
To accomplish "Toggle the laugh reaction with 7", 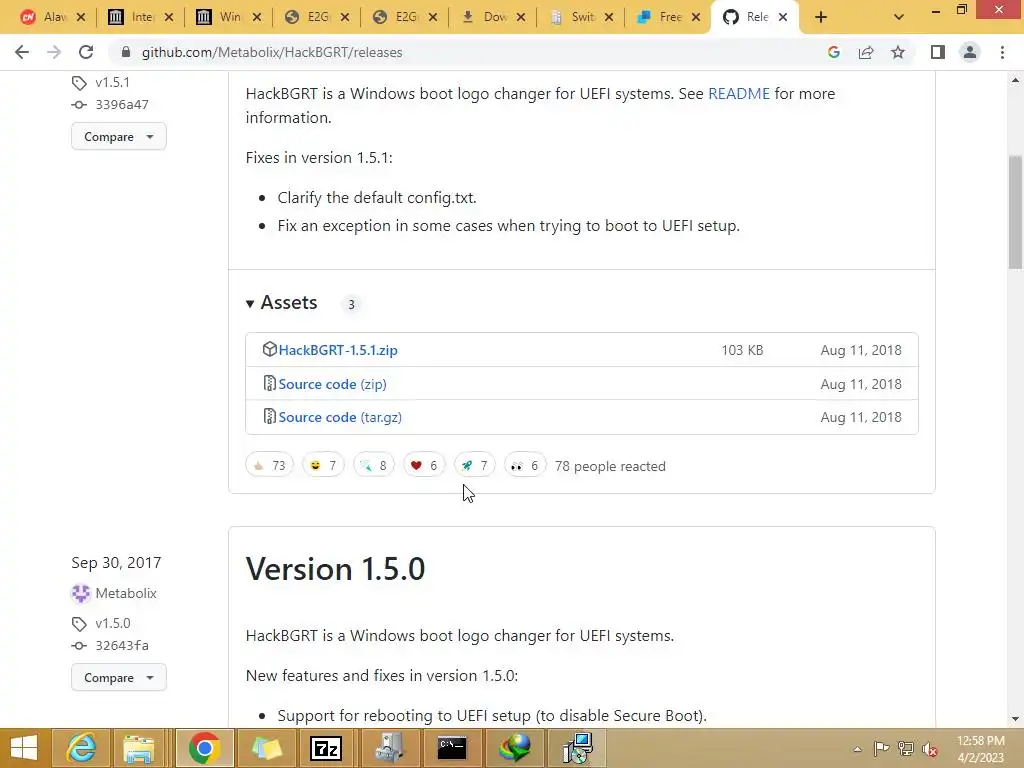I will click(x=323, y=465).
